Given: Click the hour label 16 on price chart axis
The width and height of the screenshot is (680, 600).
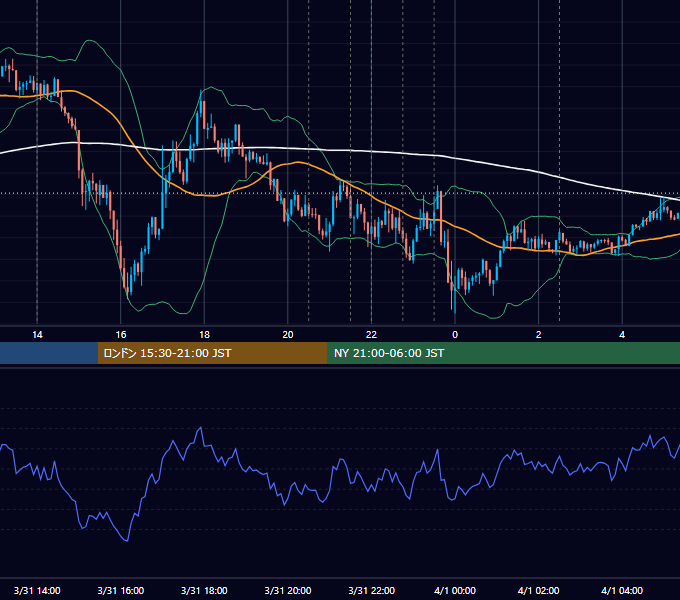Looking at the screenshot, I should tap(121, 335).
